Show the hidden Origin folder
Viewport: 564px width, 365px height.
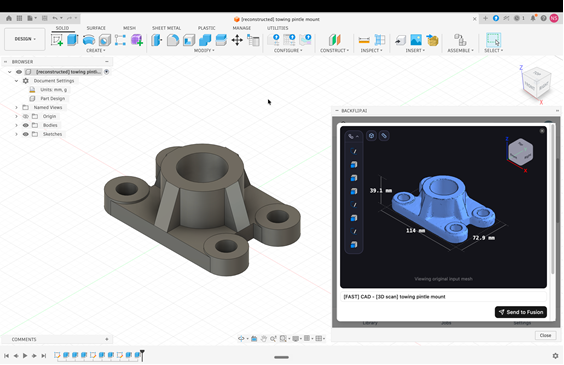pyautogui.click(x=26, y=116)
